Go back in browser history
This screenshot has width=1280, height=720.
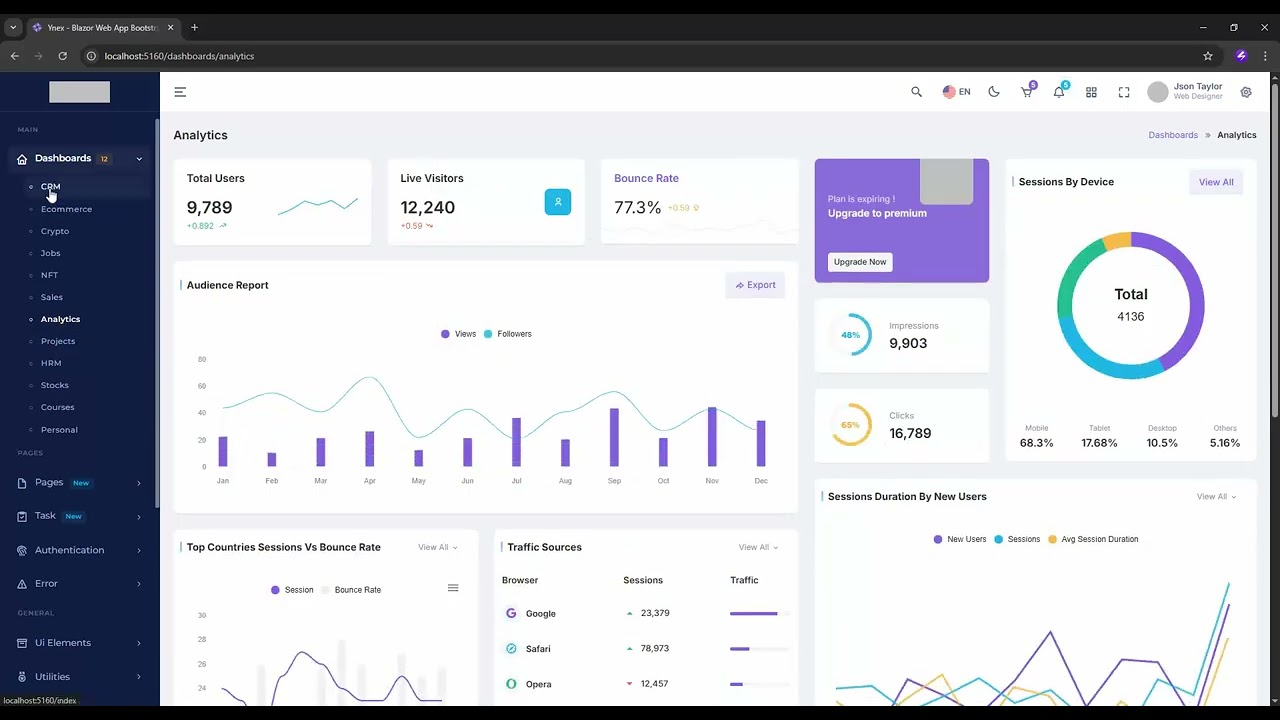click(15, 56)
